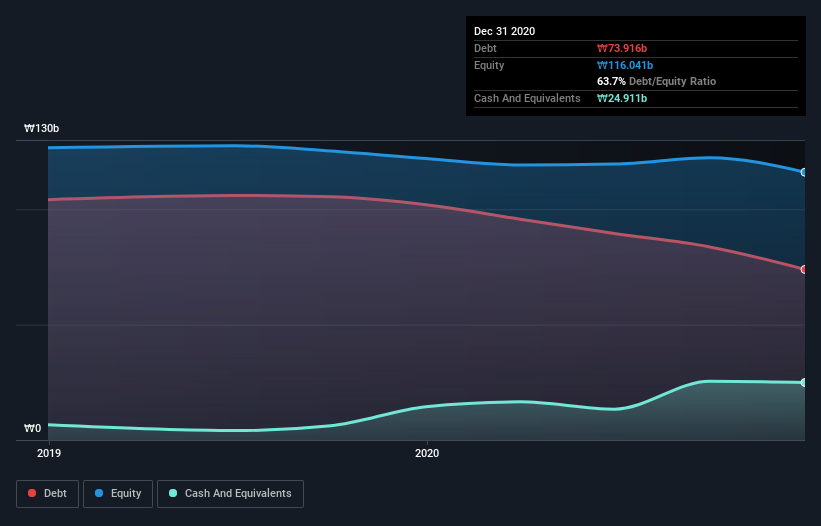Click the teal Cash And Equivalents legend dot
The height and width of the screenshot is (526, 821).
pos(173,493)
